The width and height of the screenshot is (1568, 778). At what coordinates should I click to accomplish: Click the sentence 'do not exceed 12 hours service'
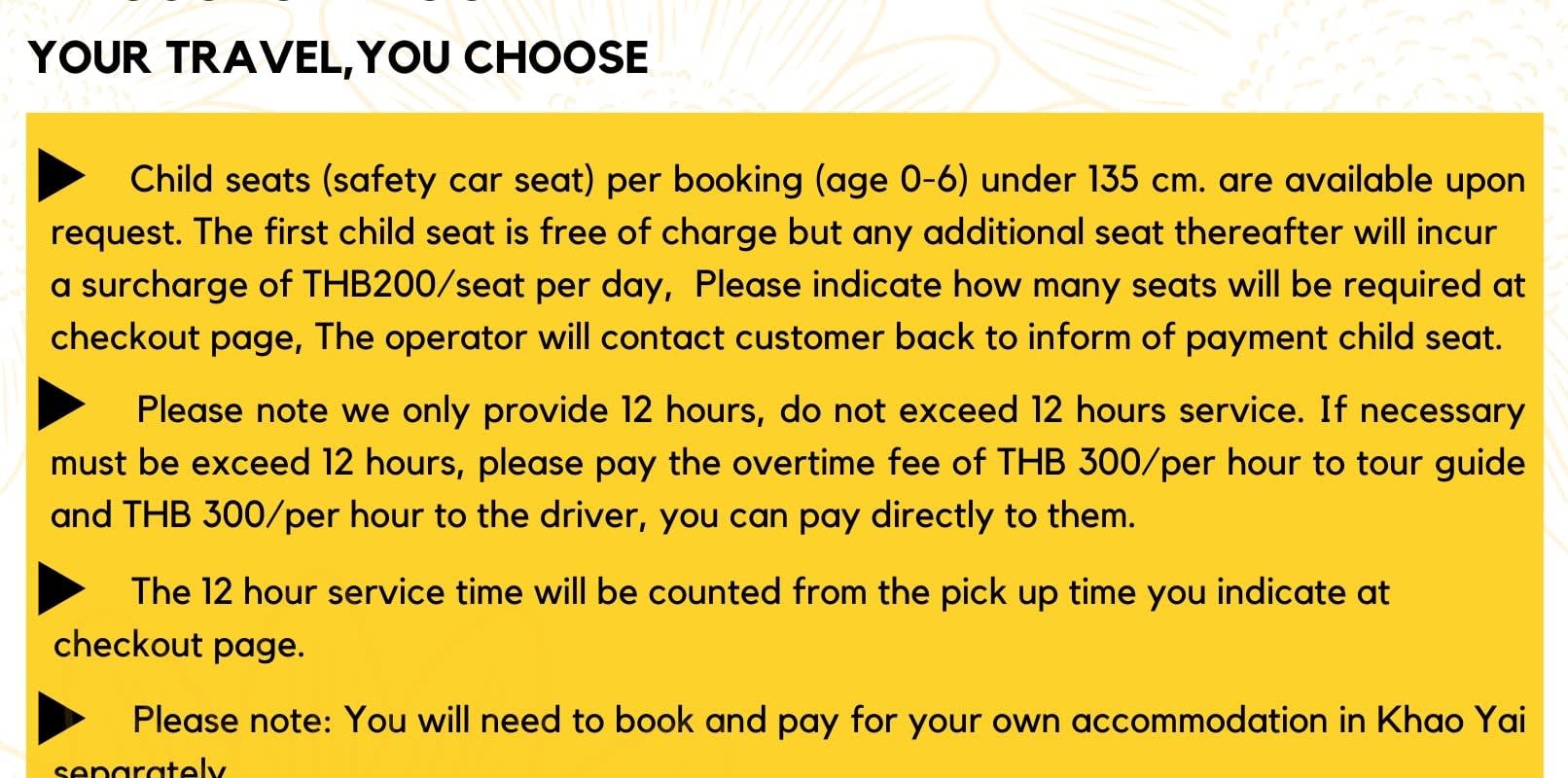point(1041,409)
